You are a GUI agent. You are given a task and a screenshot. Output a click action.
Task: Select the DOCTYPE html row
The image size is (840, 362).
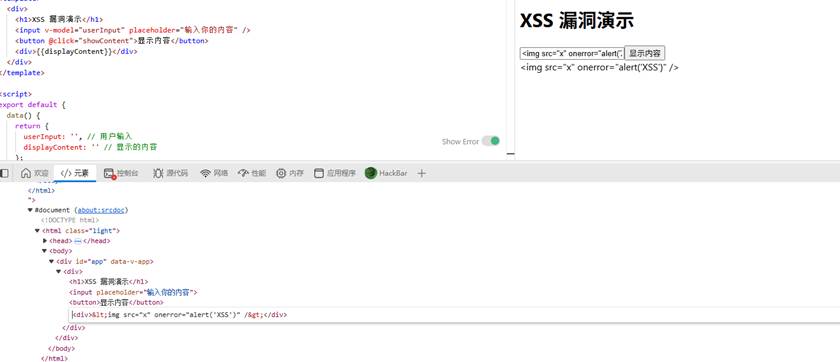(70, 220)
